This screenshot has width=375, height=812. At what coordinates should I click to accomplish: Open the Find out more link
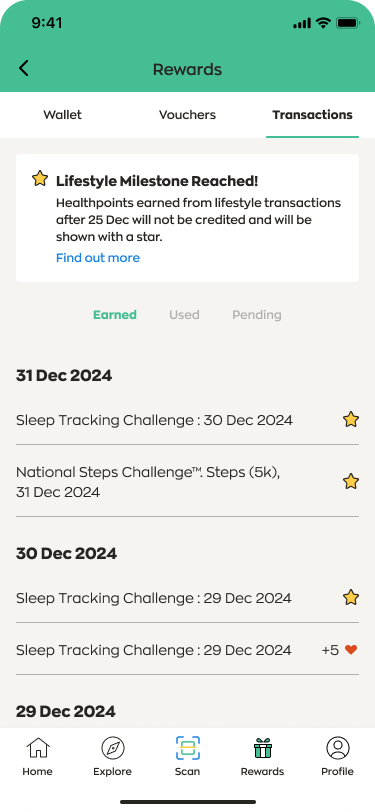[x=98, y=258]
